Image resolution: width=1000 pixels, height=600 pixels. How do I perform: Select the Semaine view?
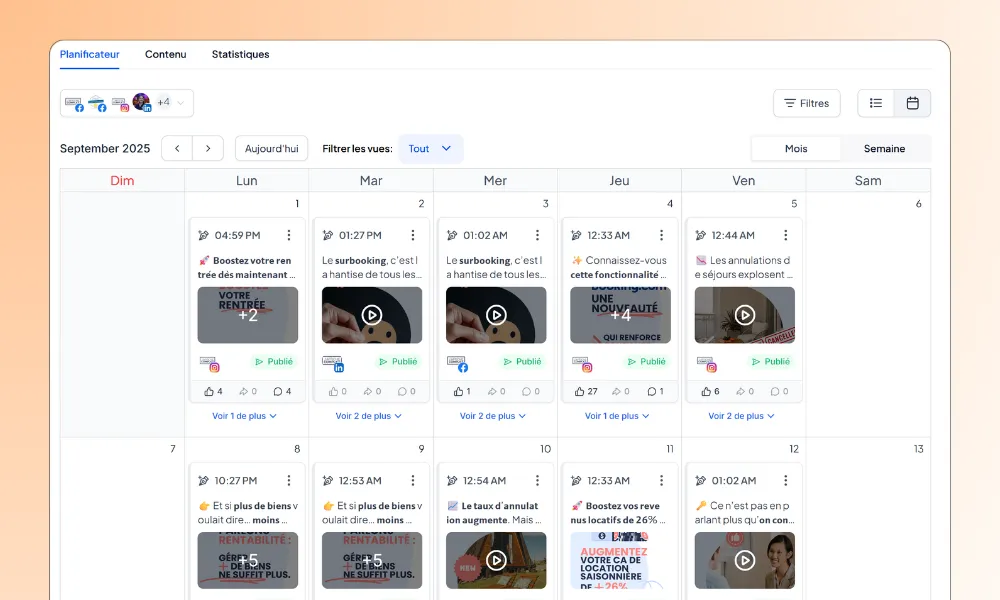pos(885,149)
